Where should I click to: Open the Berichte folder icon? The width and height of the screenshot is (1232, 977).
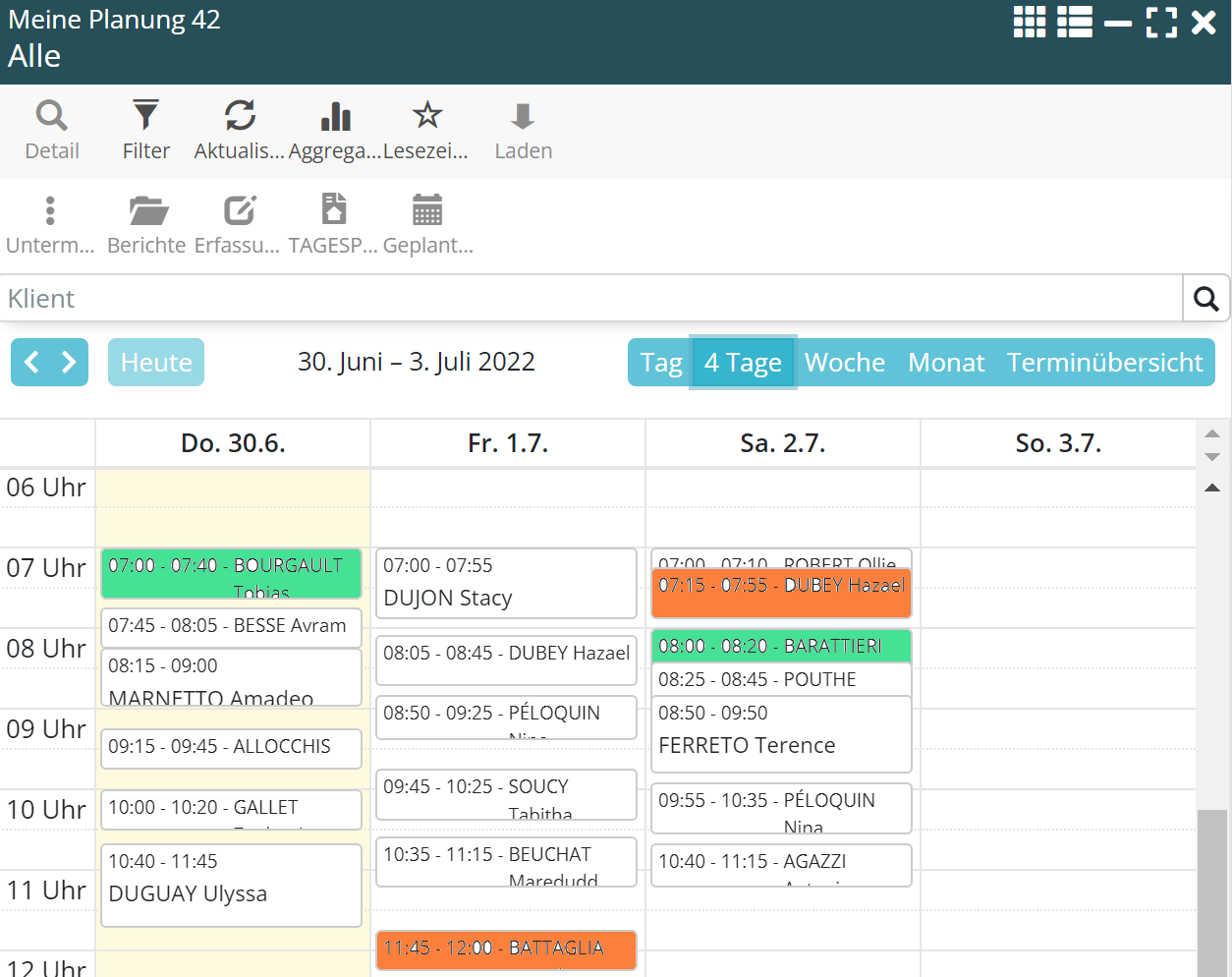[x=147, y=210]
